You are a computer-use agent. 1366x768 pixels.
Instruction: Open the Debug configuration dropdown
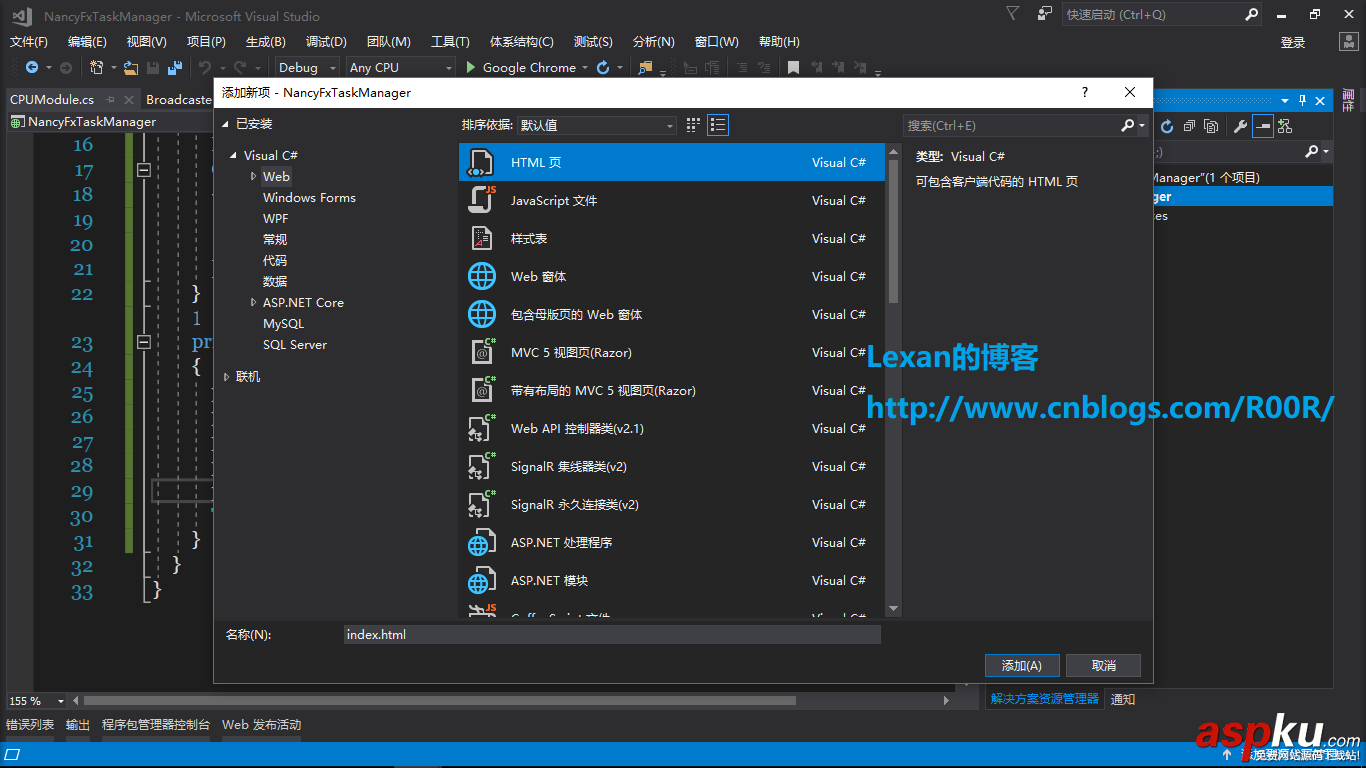309,68
